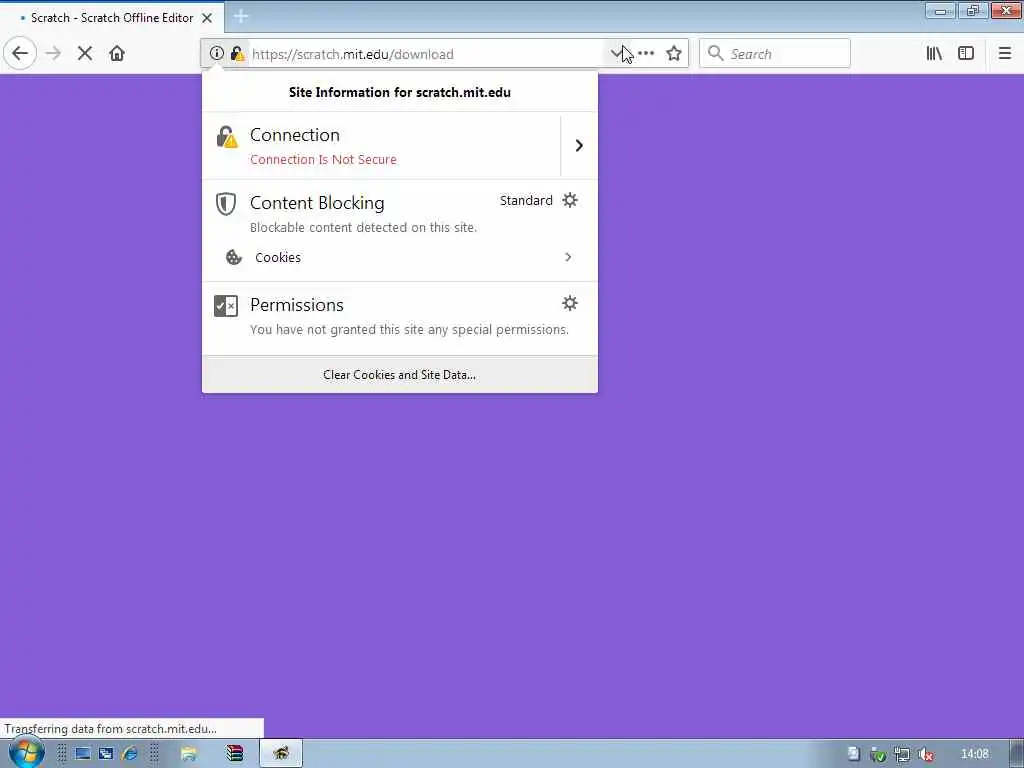The width and height of the screenshot is (1024, 768).
Task: Expand the Cookies row chevron
Action: [x=568, y=257]
